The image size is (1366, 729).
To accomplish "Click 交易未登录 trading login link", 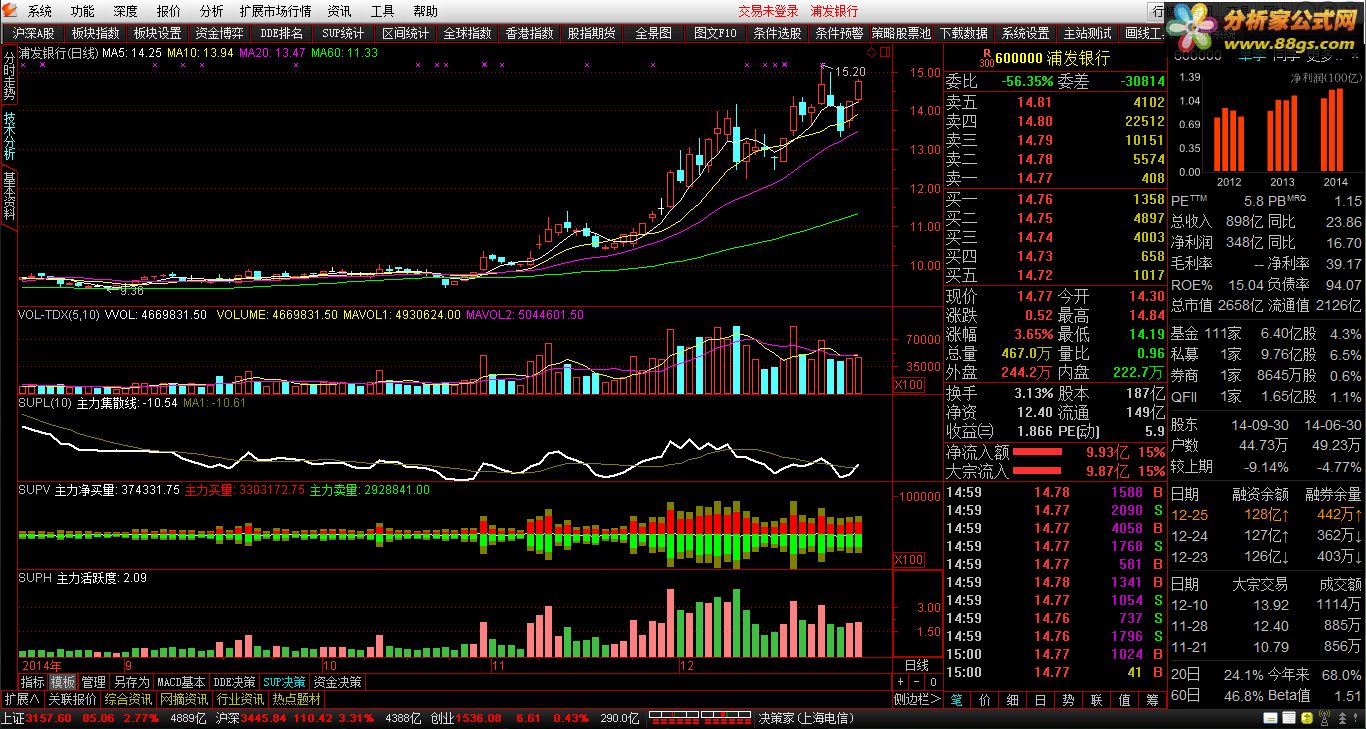I will [768, 11].
